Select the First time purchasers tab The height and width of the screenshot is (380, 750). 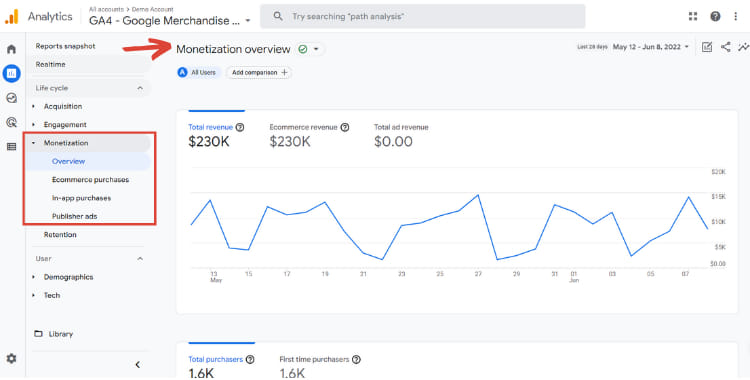[x=320, y=366]
